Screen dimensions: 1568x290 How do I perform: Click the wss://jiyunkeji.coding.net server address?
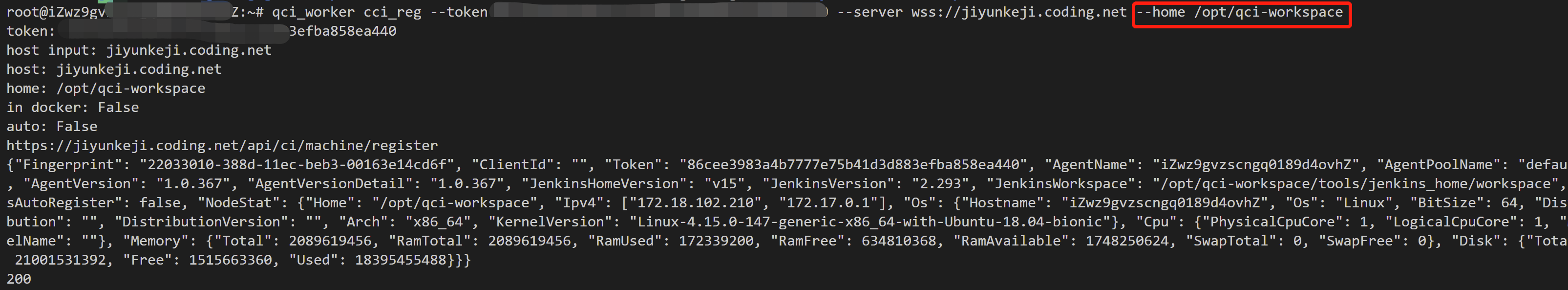pyautogui.click(x=1019, y=12)
